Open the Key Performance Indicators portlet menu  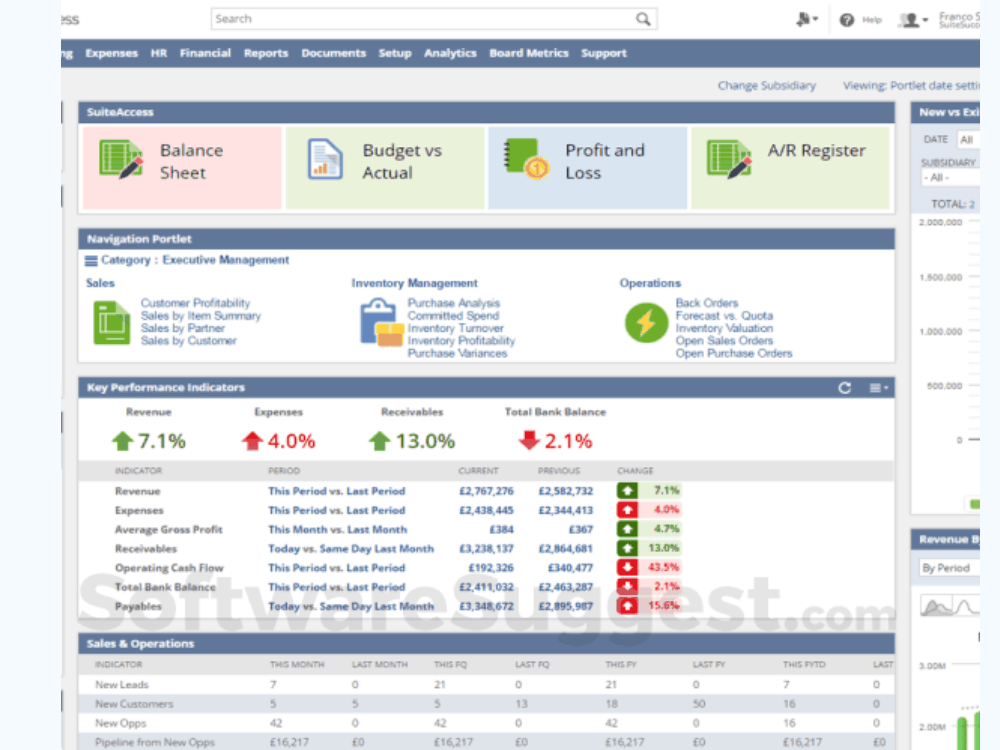coord(879,388)
